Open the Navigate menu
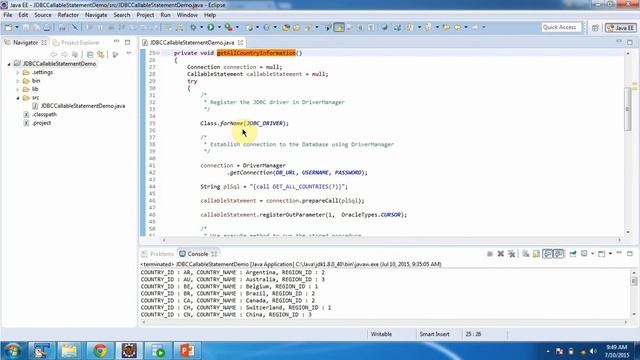 [x=96, y=15]
